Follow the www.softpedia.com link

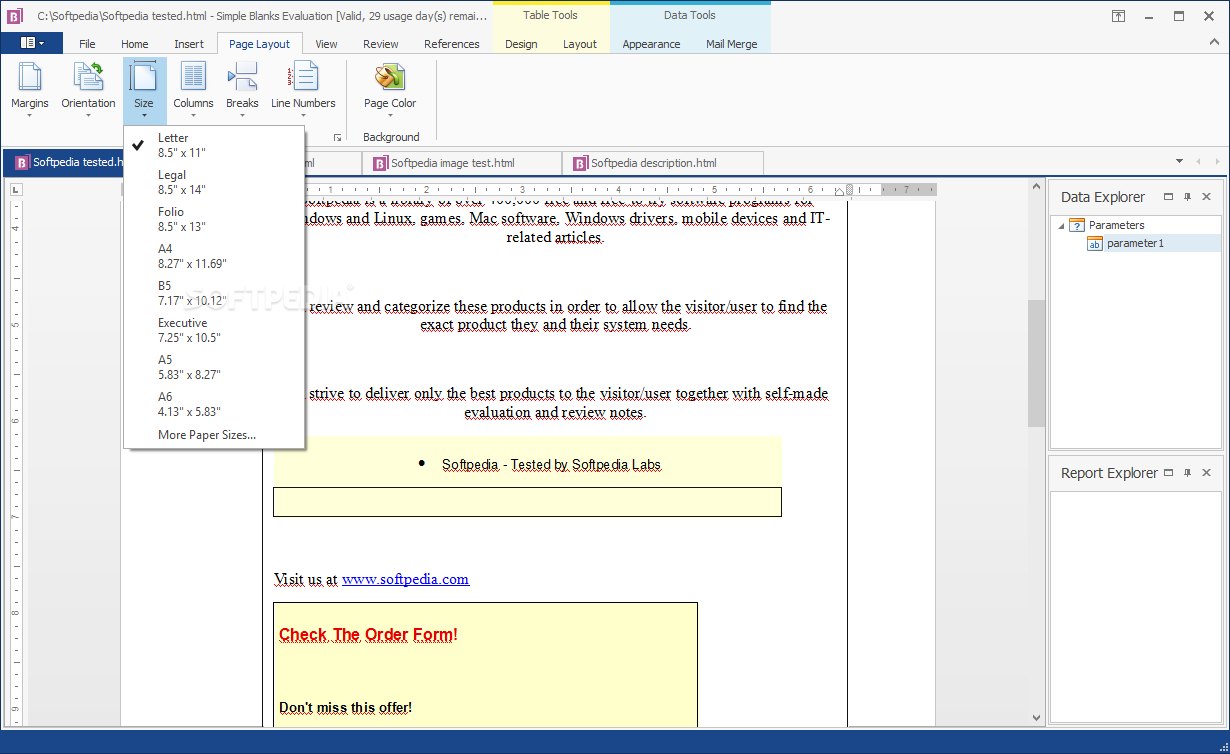point(405,579)
